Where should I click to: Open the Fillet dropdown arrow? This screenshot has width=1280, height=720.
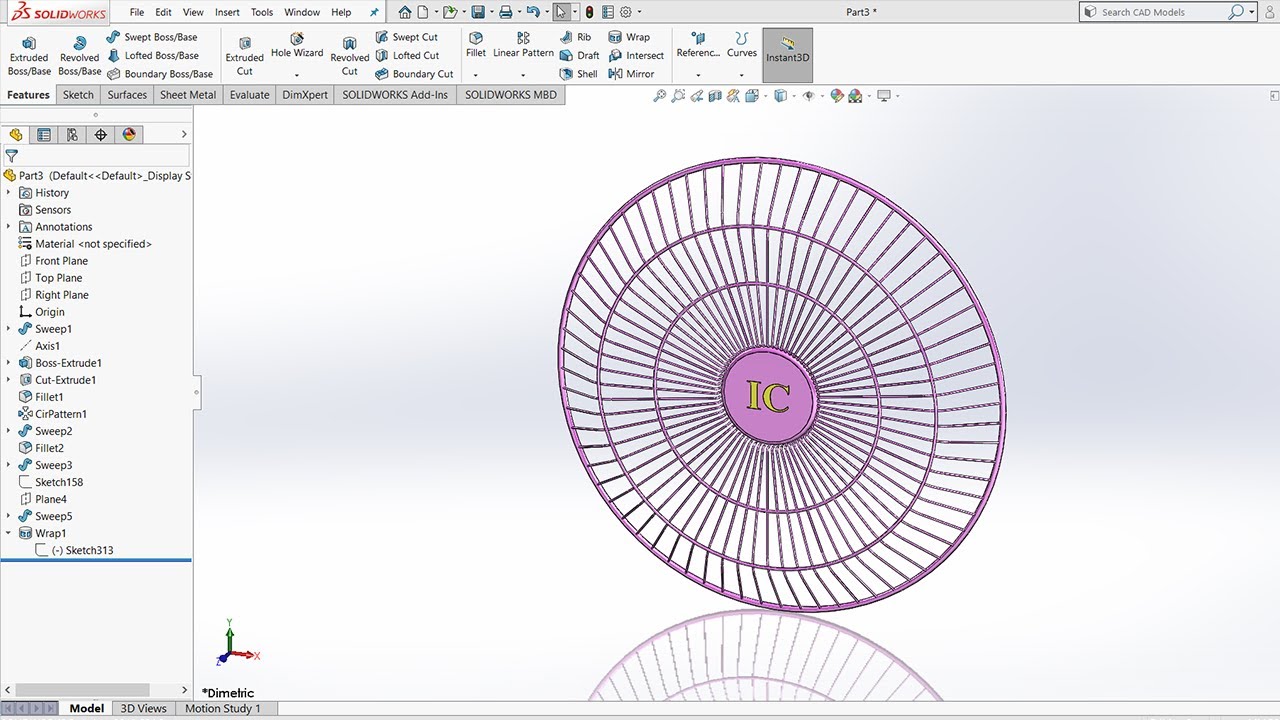coord(476,75)
